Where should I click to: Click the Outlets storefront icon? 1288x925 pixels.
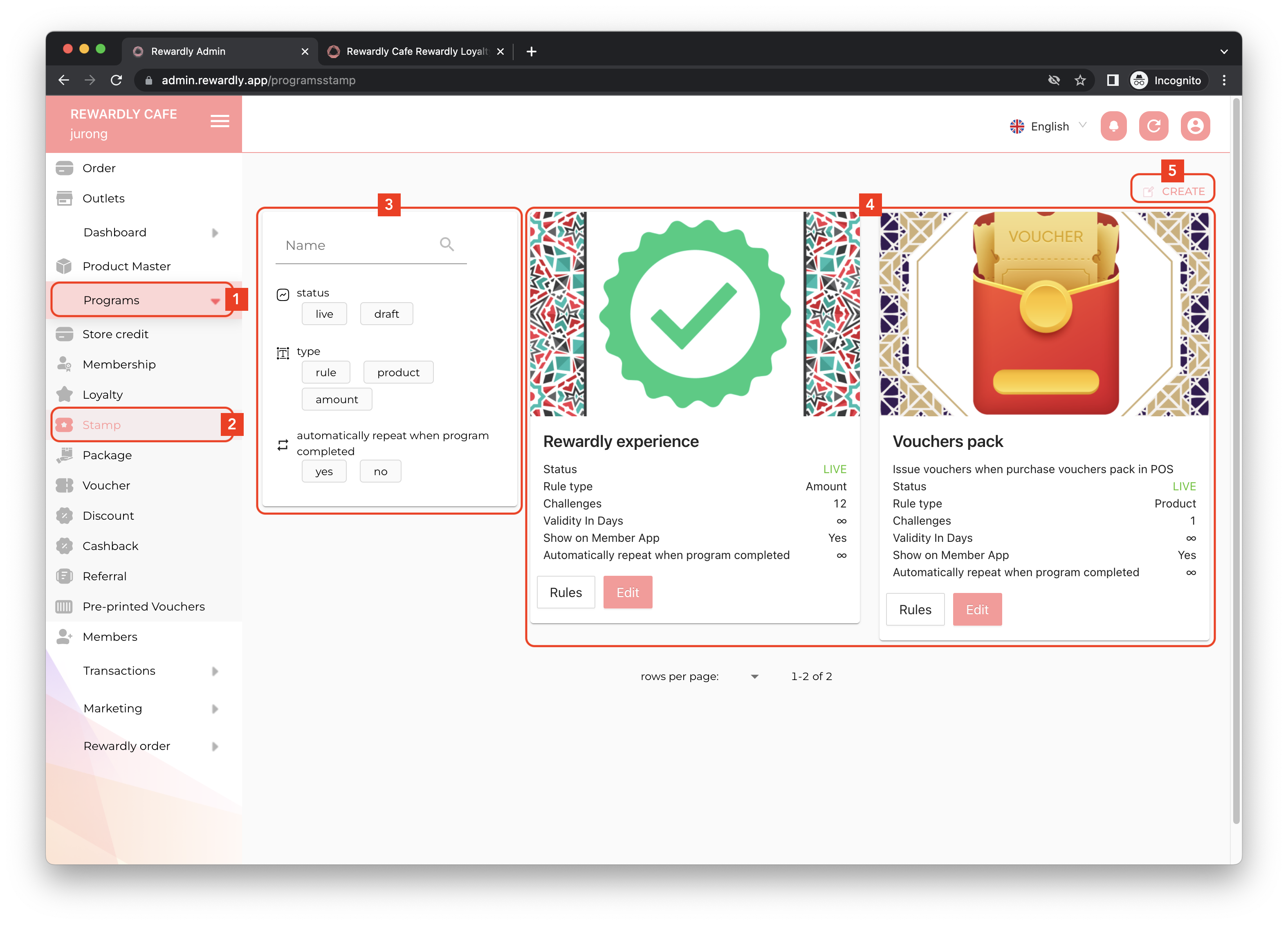point(64,198)
